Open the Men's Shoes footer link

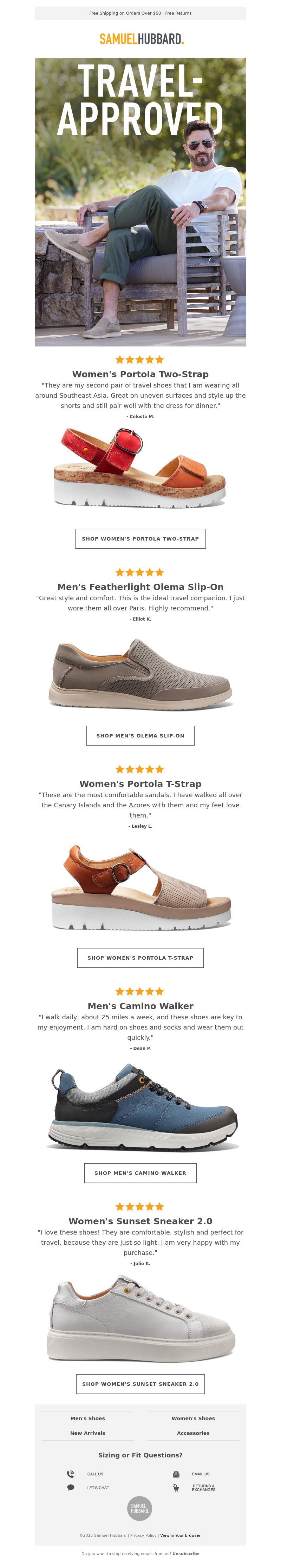click(x=88, y=1418)
